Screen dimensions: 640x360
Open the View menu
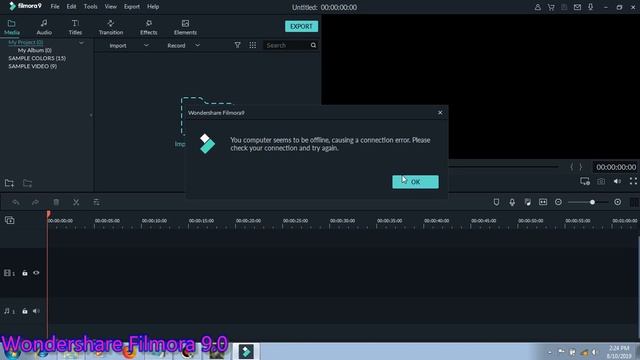111,7
